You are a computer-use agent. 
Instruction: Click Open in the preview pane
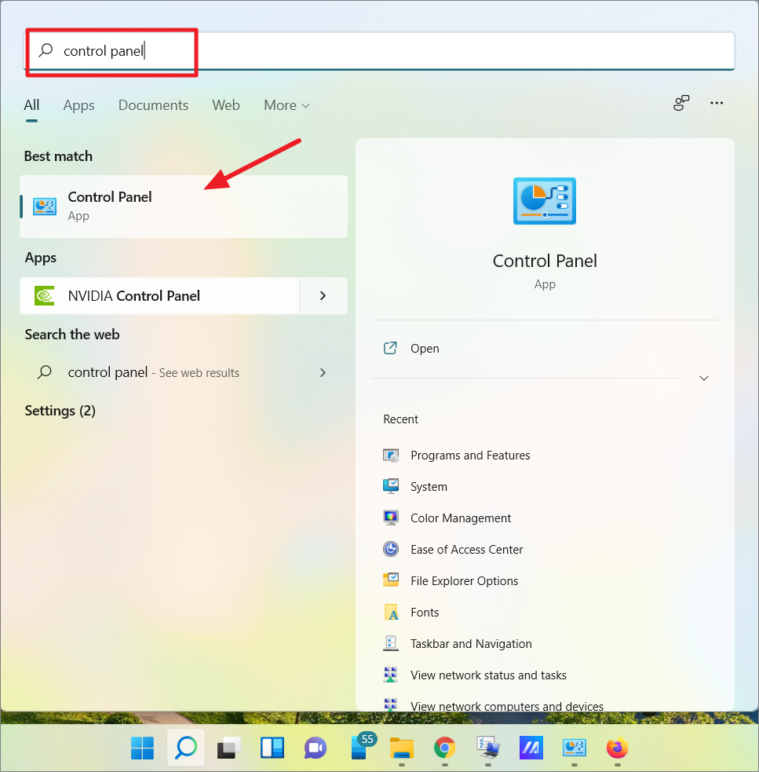(425, 349)
